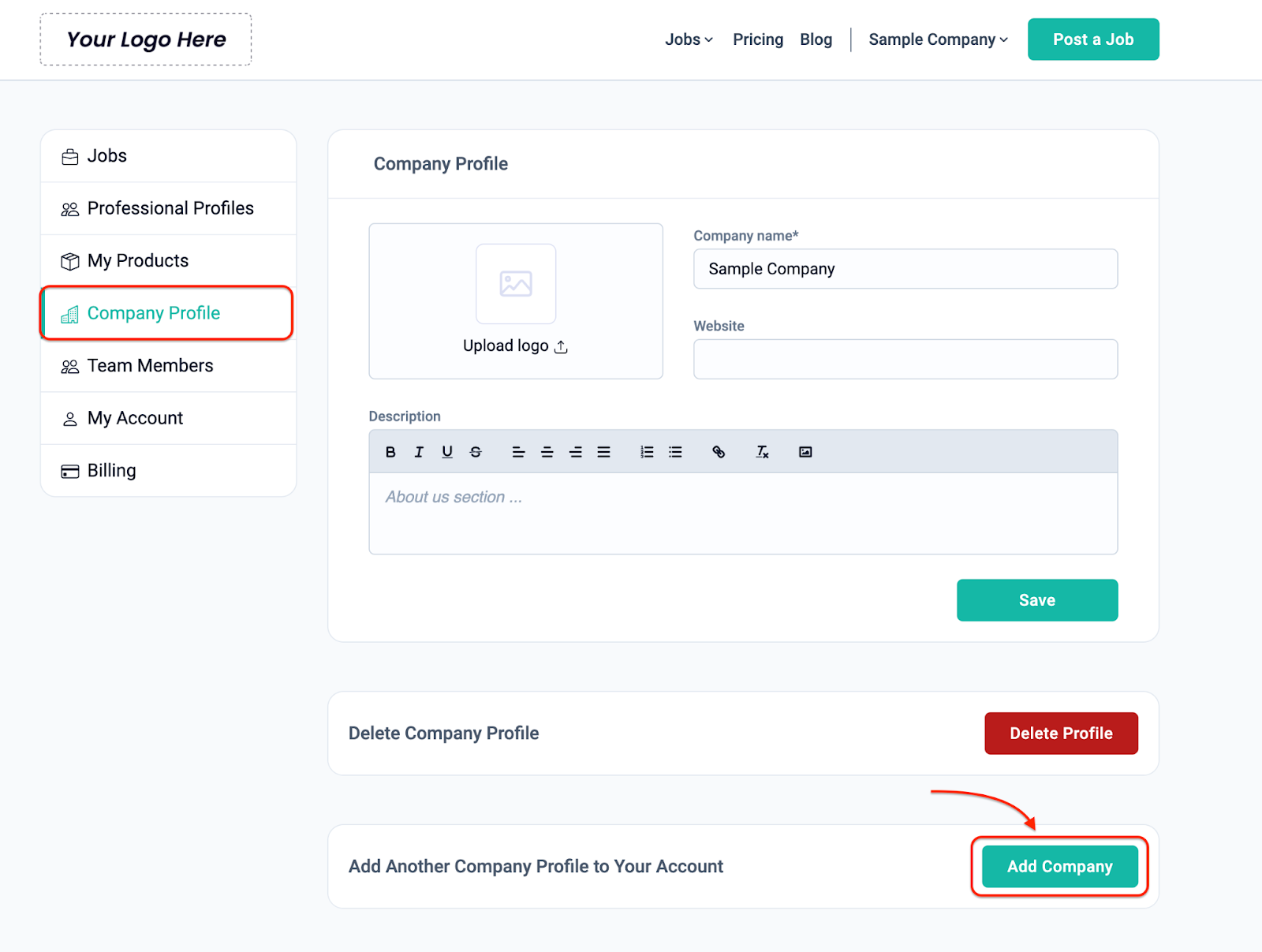Open the Sample Company account dropdown
This screenshot has height=952, width=1262.
[x=938, y=39]
